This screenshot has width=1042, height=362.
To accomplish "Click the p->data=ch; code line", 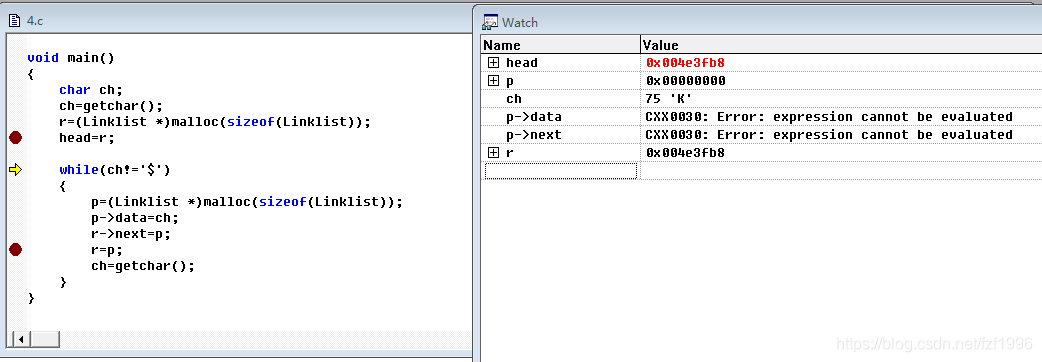I will point(136,218).
